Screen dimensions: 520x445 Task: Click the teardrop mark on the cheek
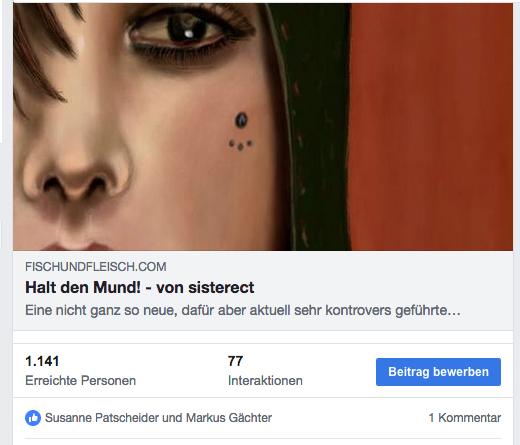pyautogui.click(x=241, y=120)
